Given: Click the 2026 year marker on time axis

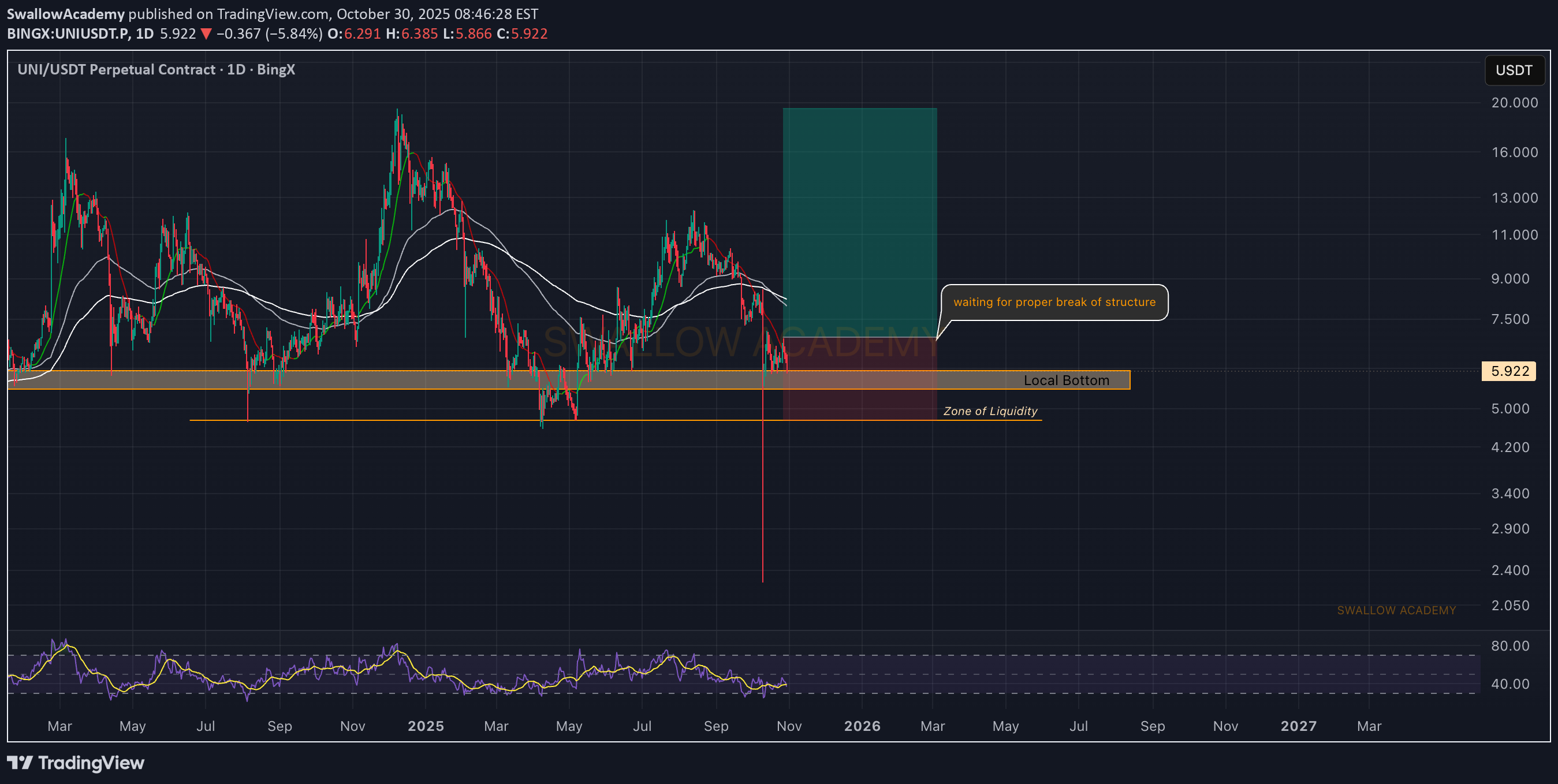Looking at the screenshot, I should (862, 726).
